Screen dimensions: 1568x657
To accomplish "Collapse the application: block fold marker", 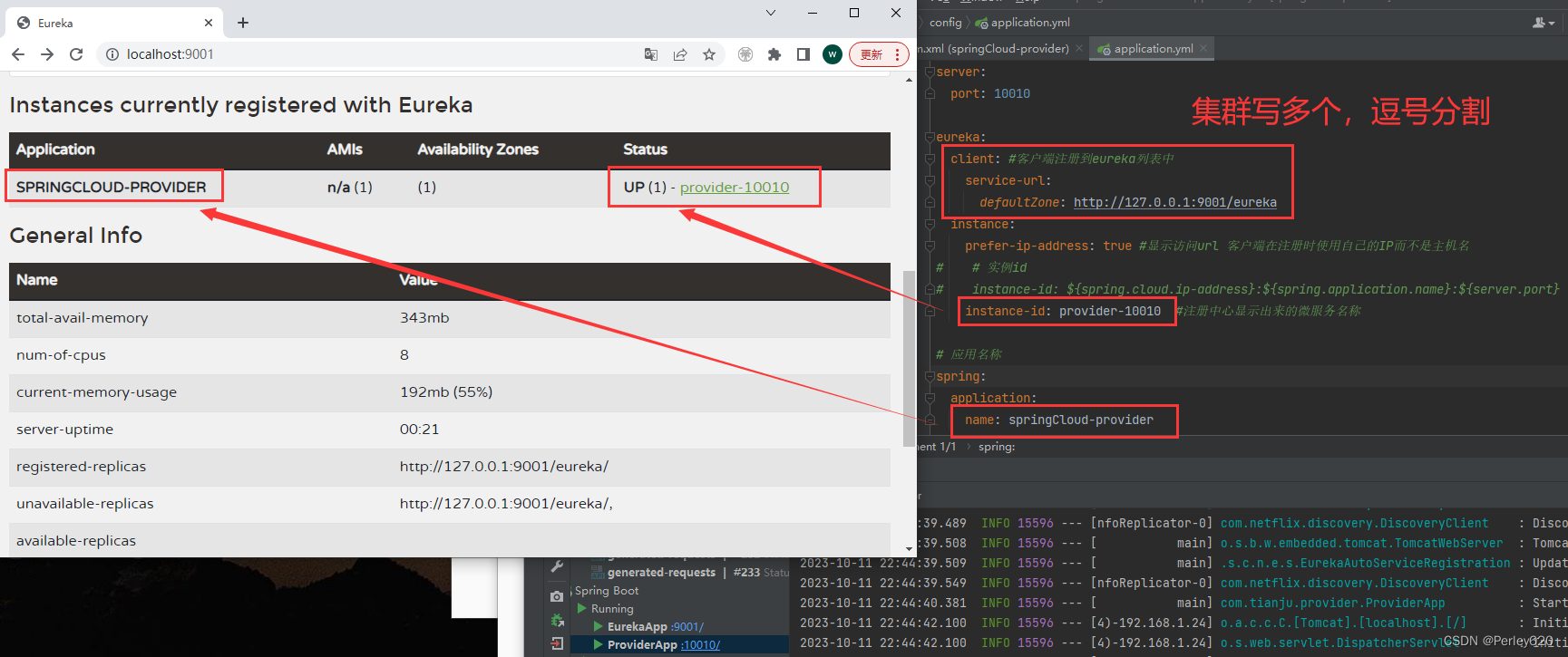I will [x=930, y=398].
